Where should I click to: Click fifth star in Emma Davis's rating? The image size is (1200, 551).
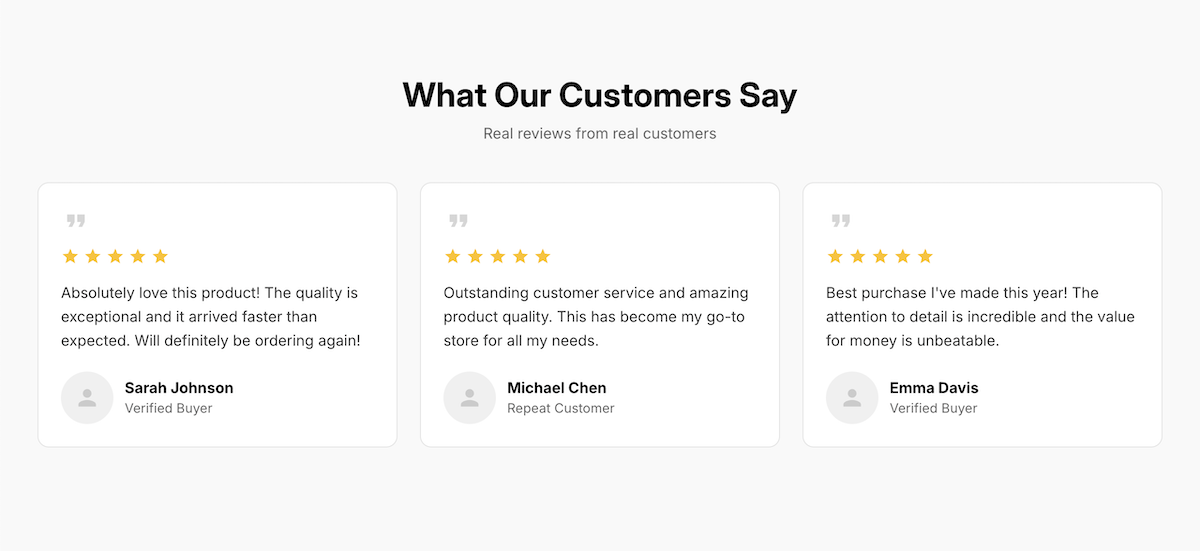(925, 256)
